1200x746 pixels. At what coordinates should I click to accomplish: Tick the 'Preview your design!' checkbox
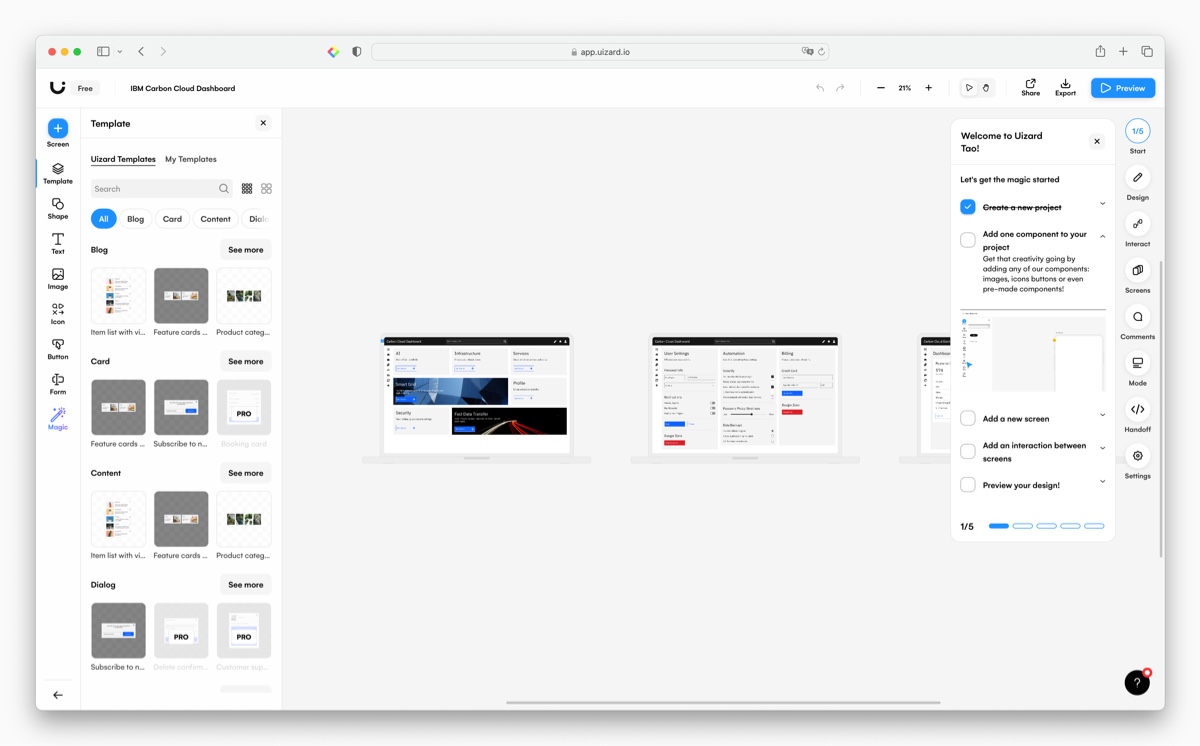[968, 485]
